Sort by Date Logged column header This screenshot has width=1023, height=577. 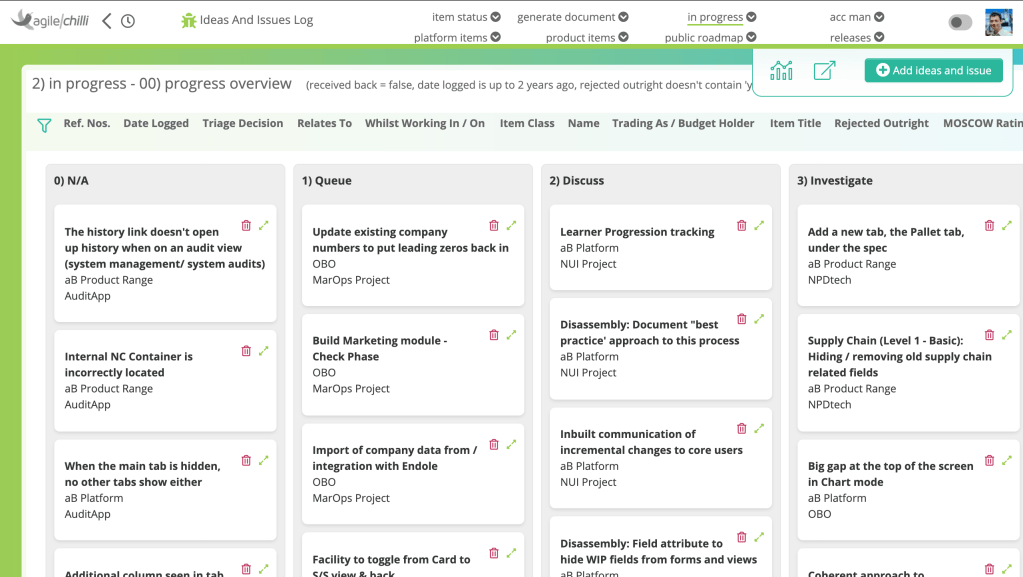tap(156, 124)
